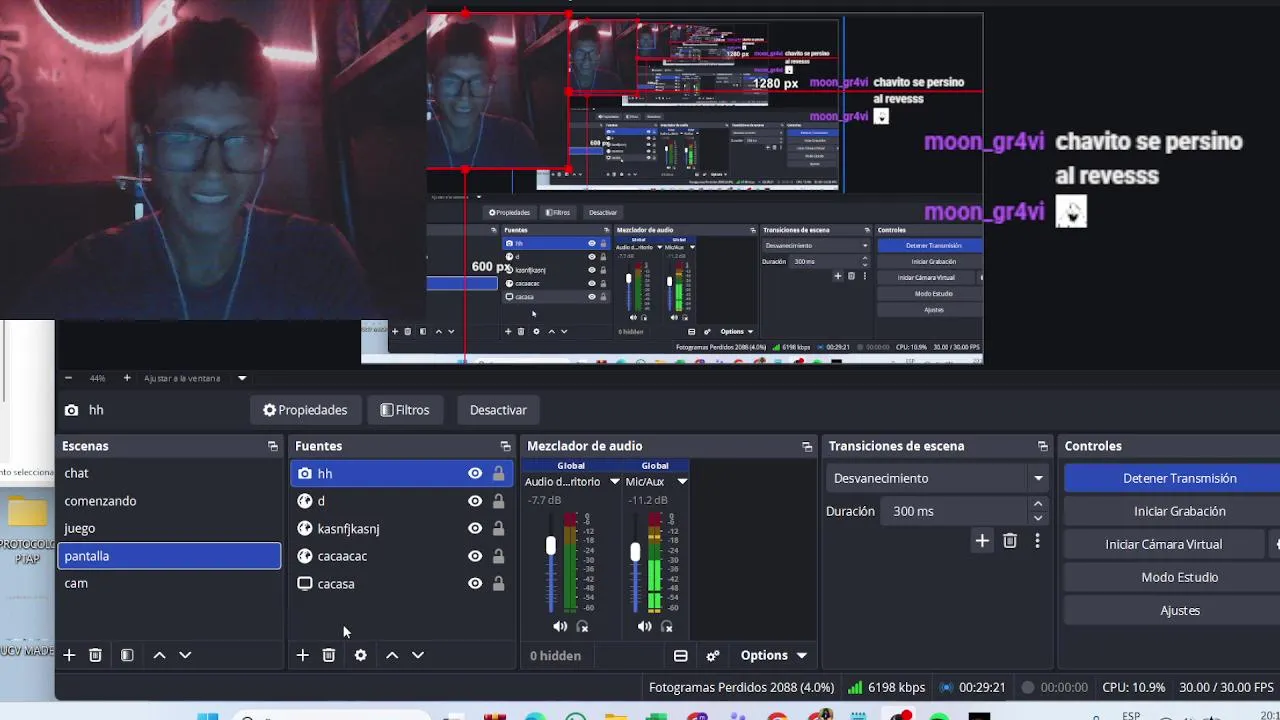
Task: Adjust Mic/Aux volume fader
Action: click(x=635, y=552)
